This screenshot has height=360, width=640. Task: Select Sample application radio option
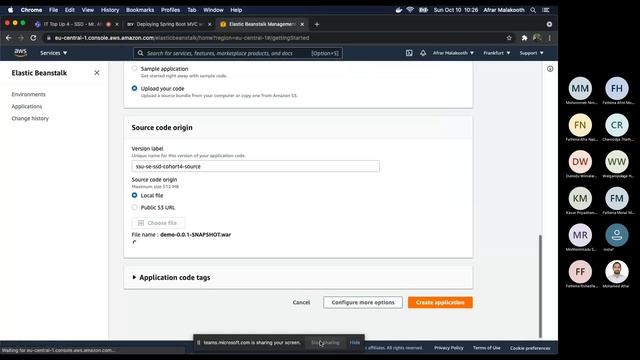[x=134, y=69]
